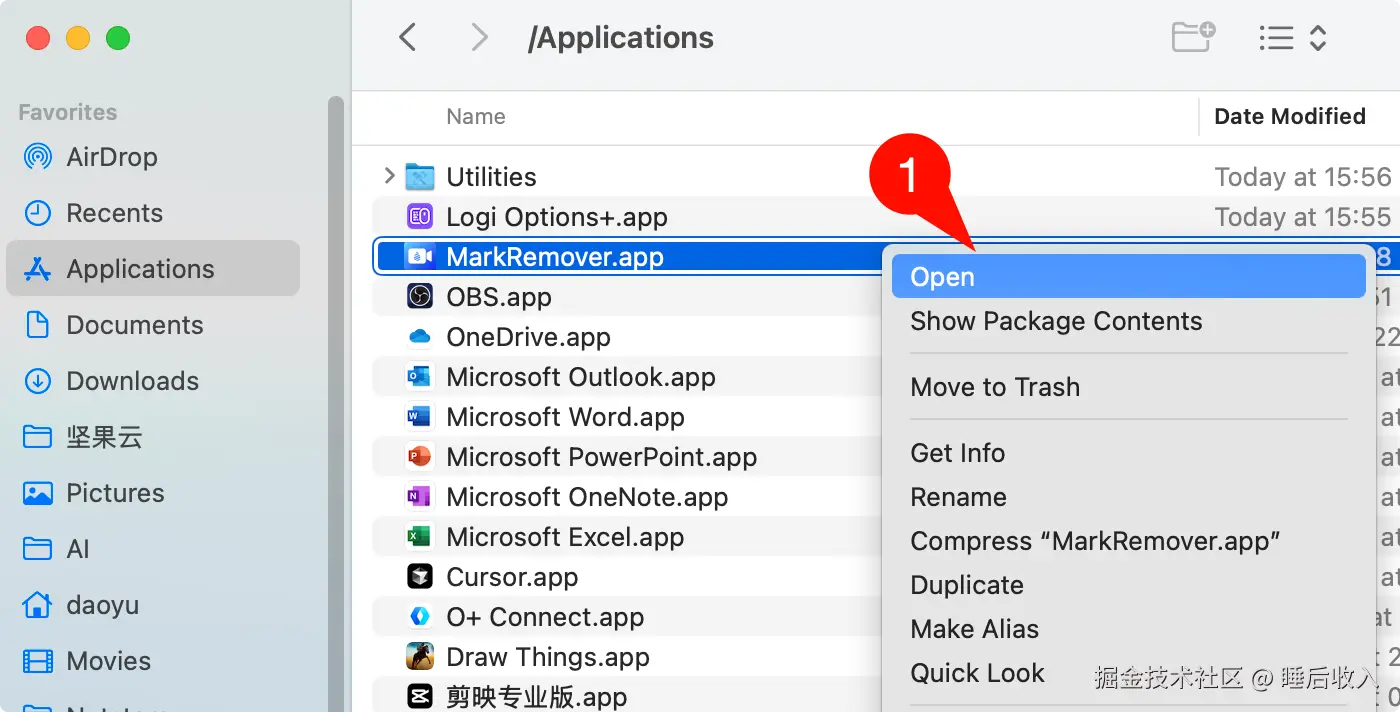Click the back navigation arrow
Viewport: 1400px width, 712px height.
click(x=407, y=38)
